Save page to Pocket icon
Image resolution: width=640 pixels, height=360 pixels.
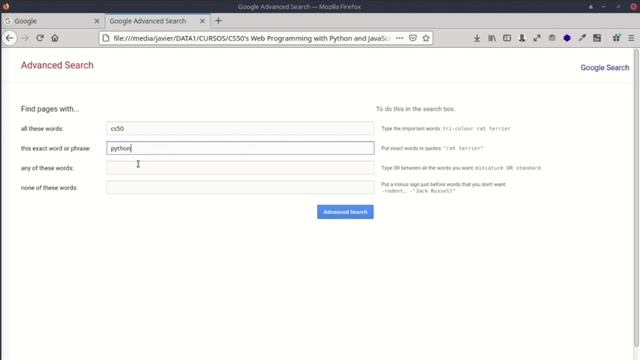coord(413,38)
